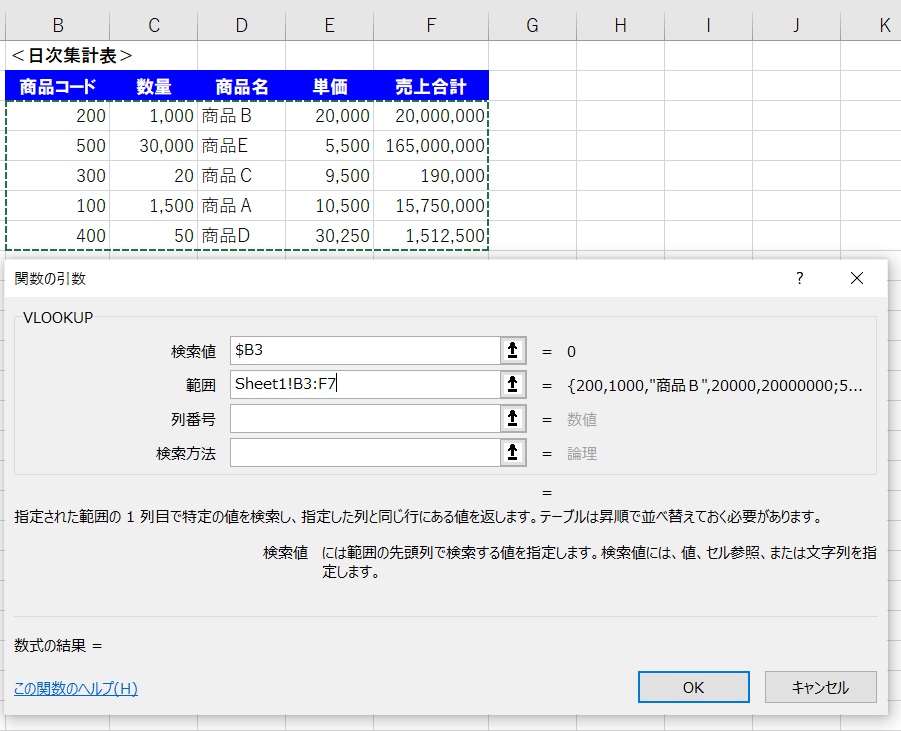Select cell with product code 100

57,206
